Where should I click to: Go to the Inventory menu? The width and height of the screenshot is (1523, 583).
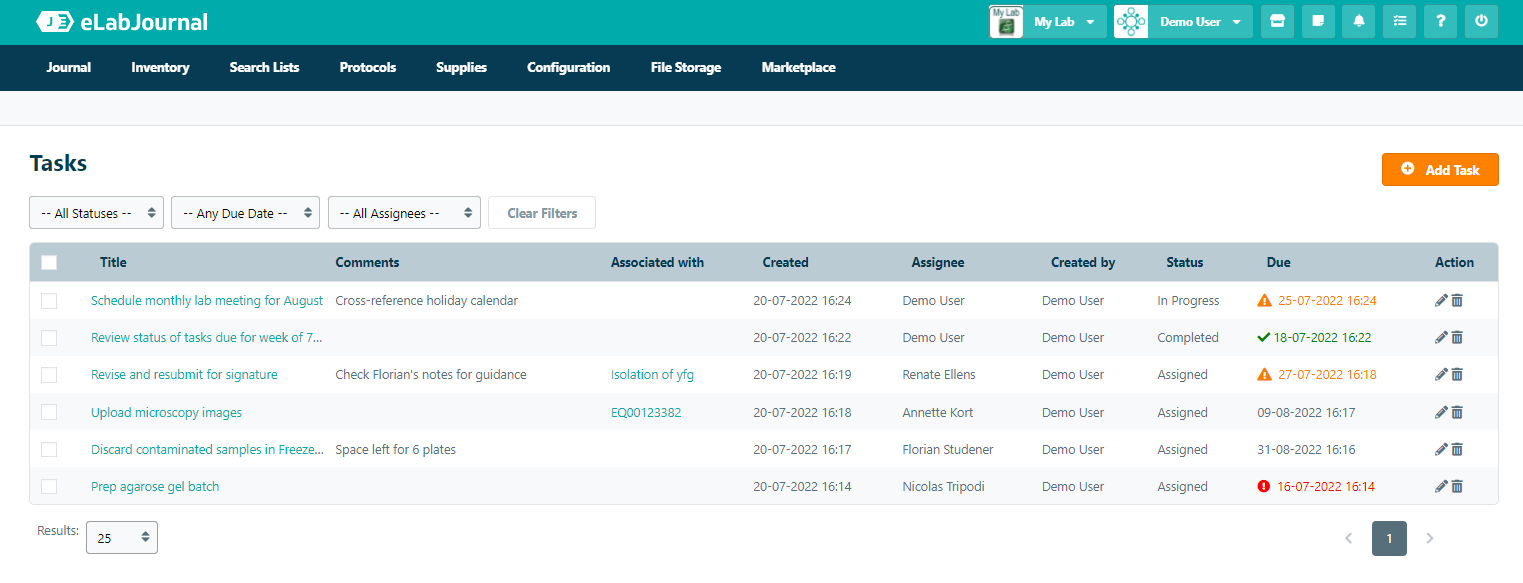(160, 68)
